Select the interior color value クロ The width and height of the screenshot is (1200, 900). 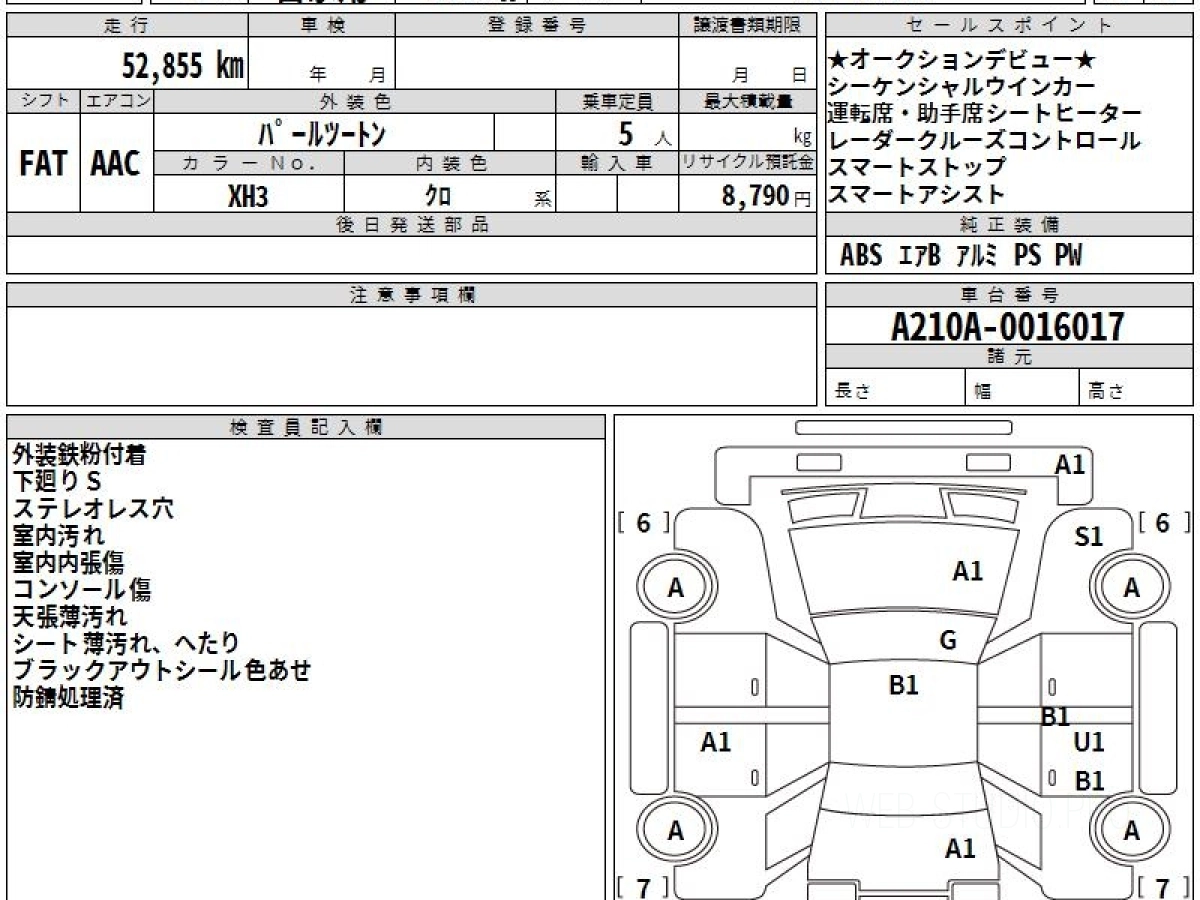pyautogui.click(x=439, y=196)
